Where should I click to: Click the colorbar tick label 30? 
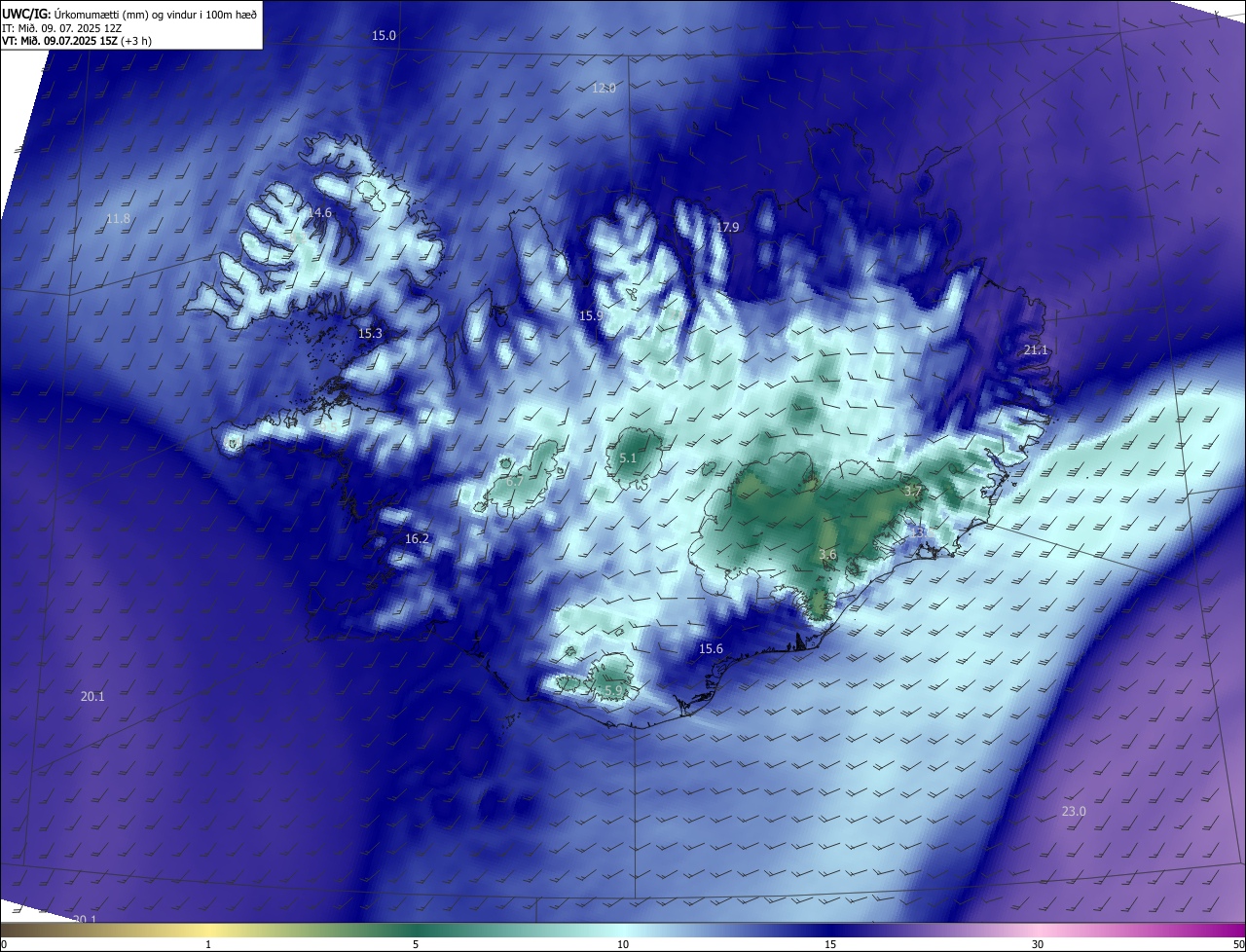[1038, 944]
